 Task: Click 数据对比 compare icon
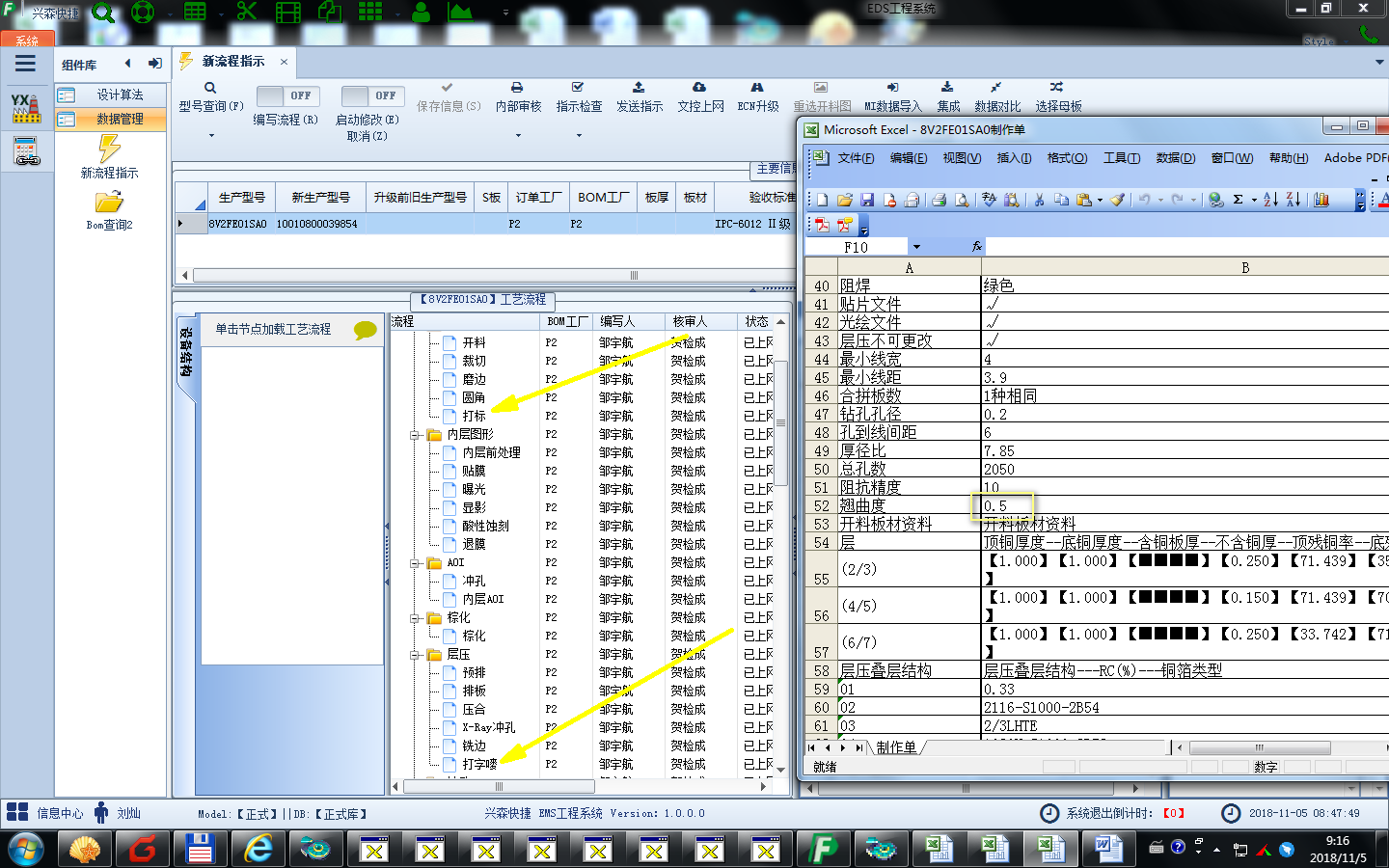click(x=996, y=88)
